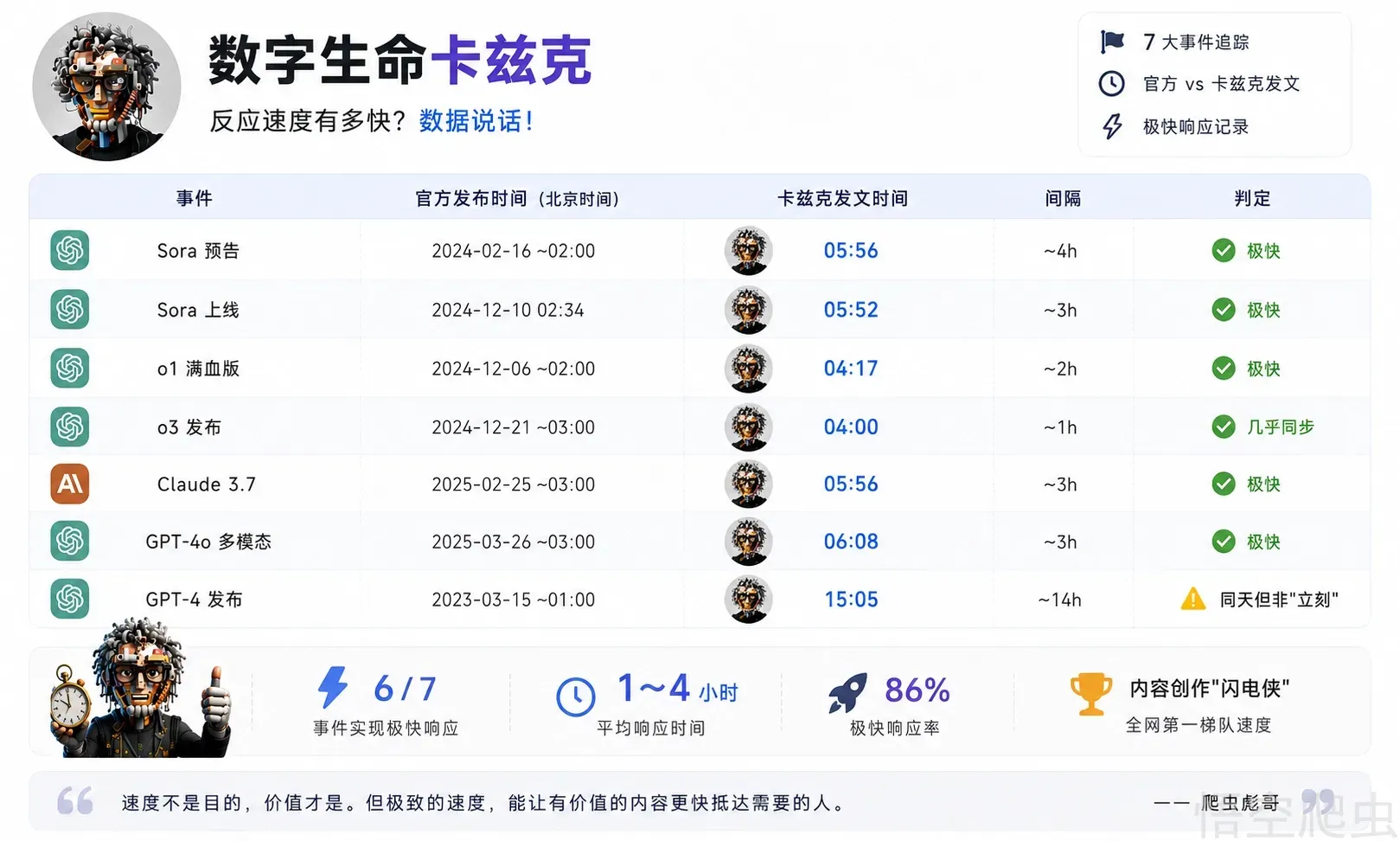This screenshot has width=1400, height=841.
Task: Click the date 2024-12-10 02:34
Action: click(508, 310)
